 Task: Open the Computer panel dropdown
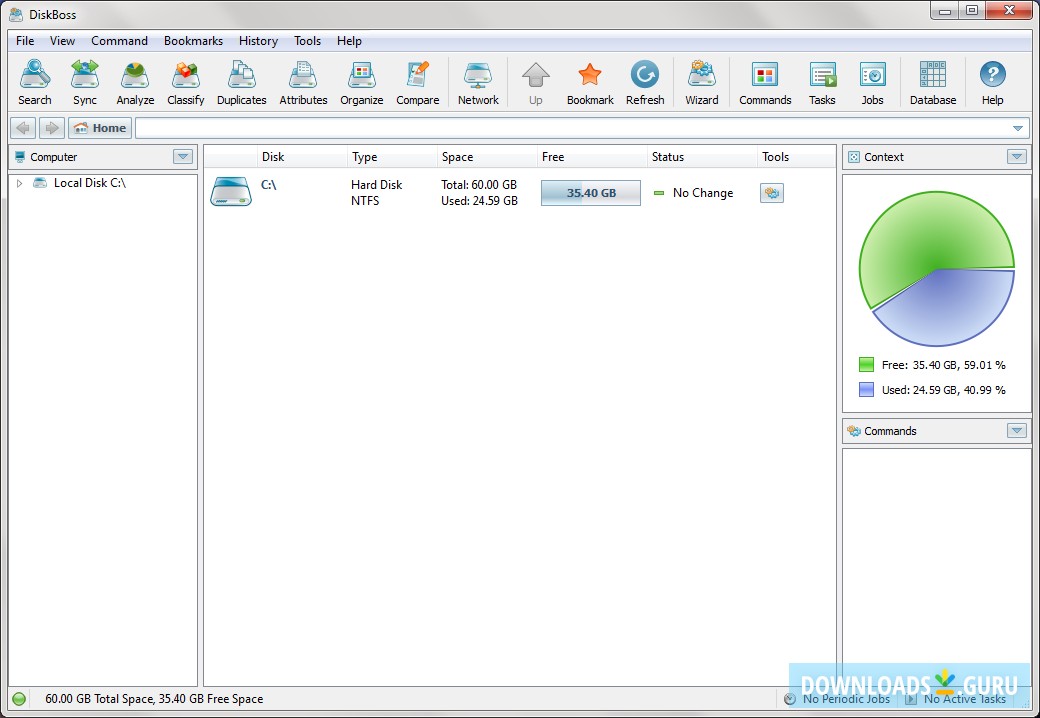pyautogui.click(x=183, y=156)
